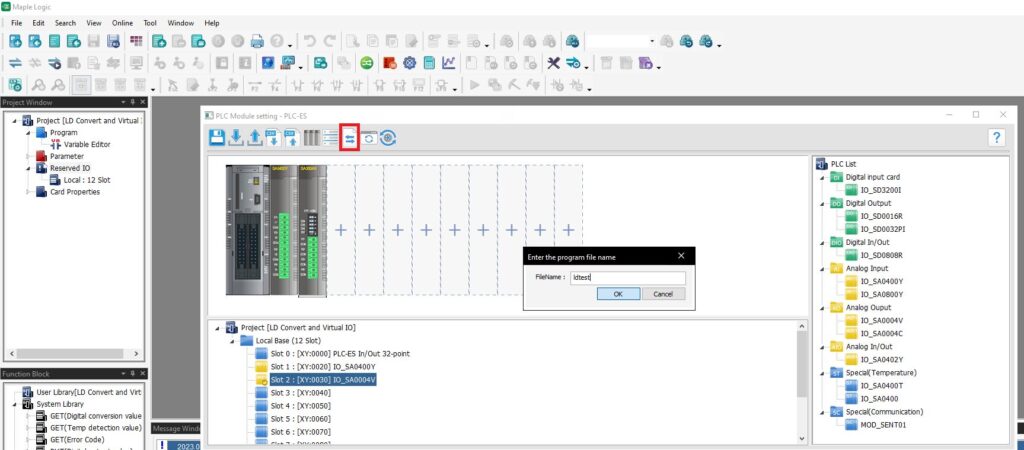
Task: Select Slot 3 [XY:0040] in slot tree
Action: (300, 393)
